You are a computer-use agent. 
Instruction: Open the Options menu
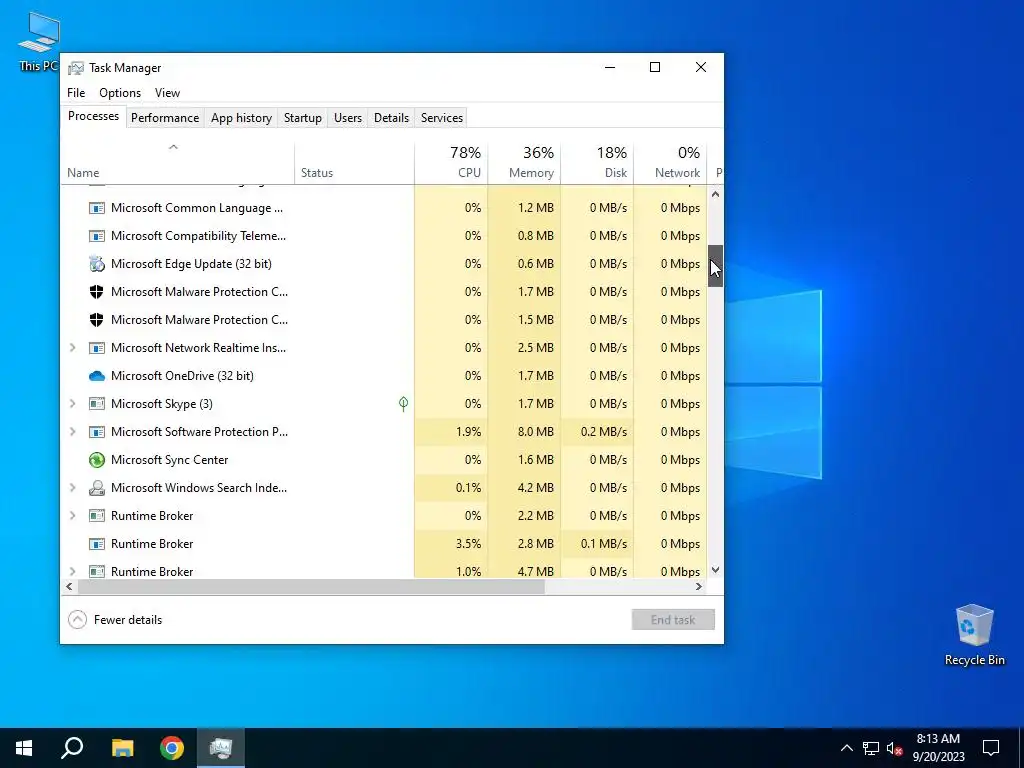coord(120,93)
